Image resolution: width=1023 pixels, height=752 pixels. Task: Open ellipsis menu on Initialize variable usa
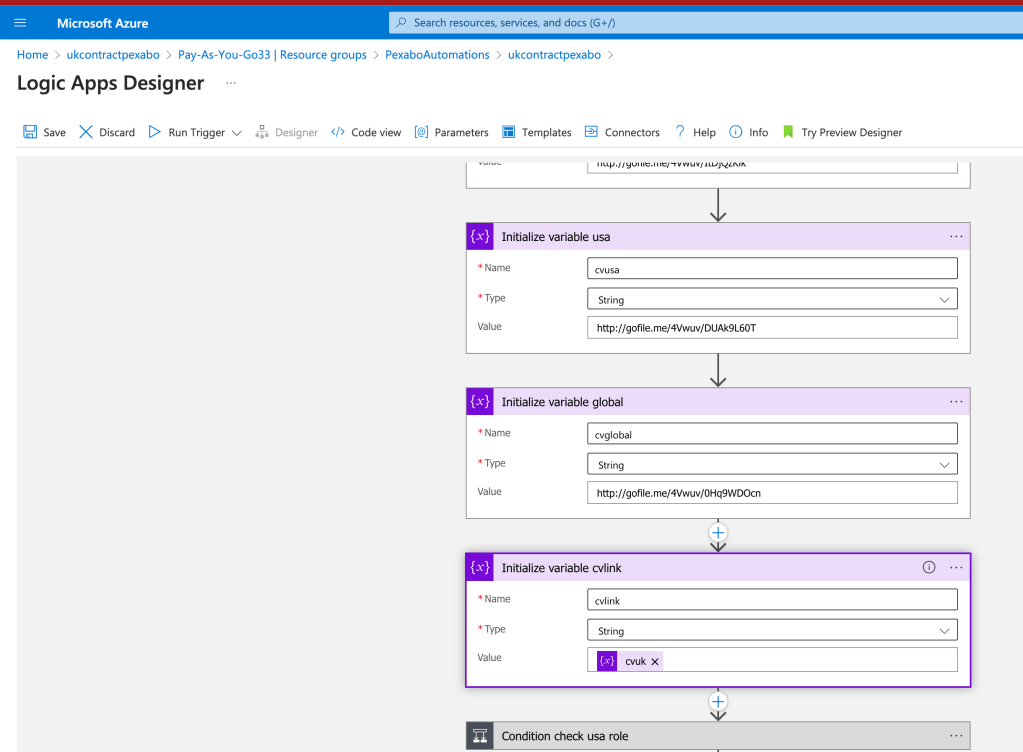click(956, 237)
